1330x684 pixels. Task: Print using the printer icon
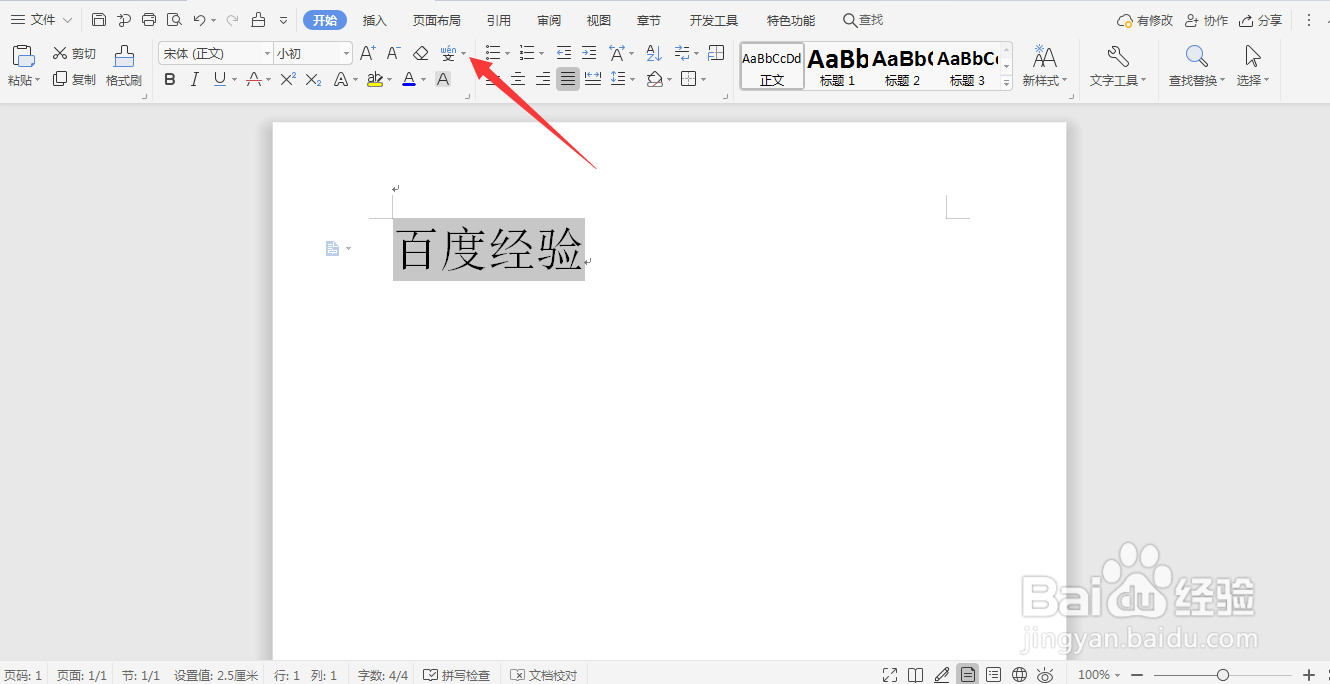pyautogui.click(x=149, y=20)
